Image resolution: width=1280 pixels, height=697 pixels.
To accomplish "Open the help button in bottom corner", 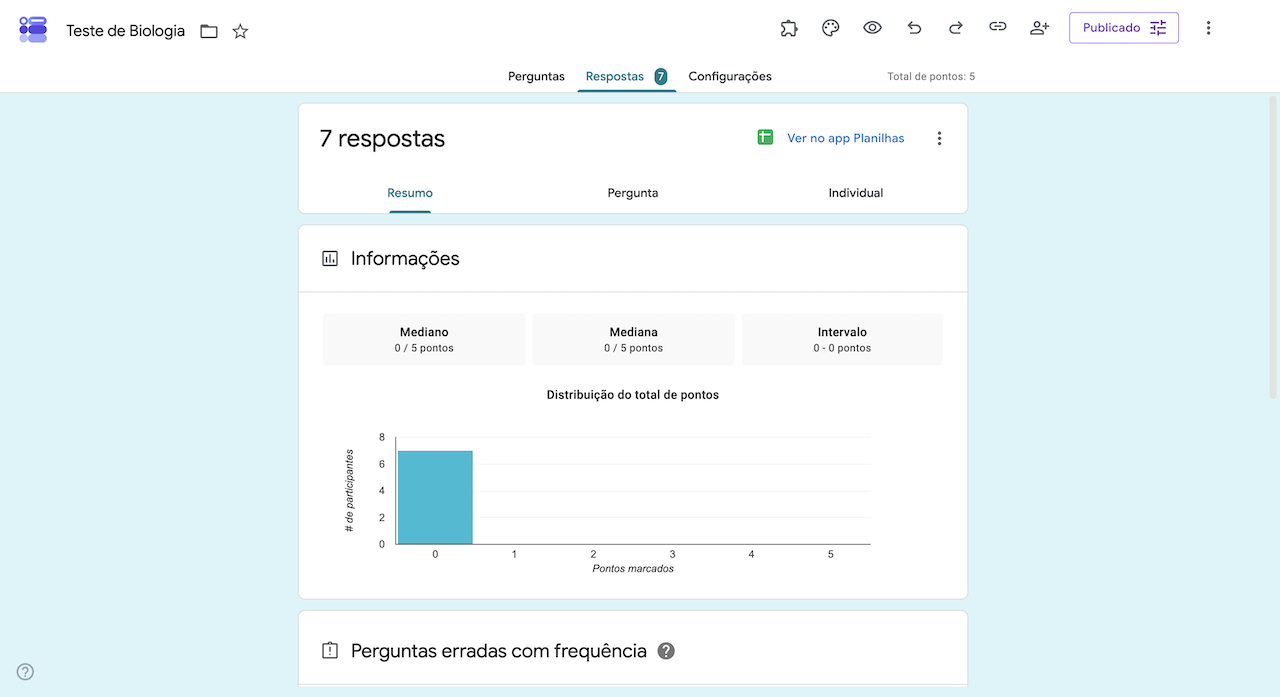I will pyautogui.click(x=25, y=672).
